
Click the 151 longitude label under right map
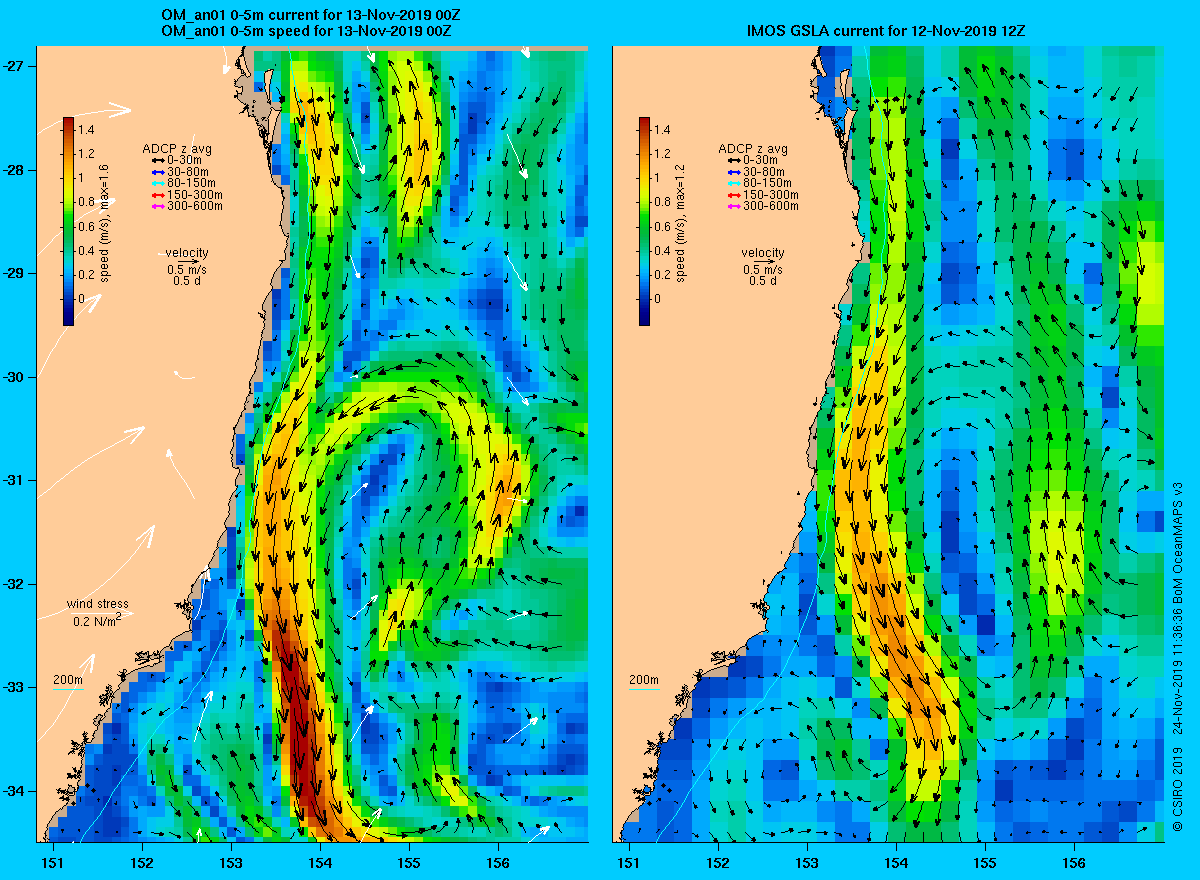point(628,862)
